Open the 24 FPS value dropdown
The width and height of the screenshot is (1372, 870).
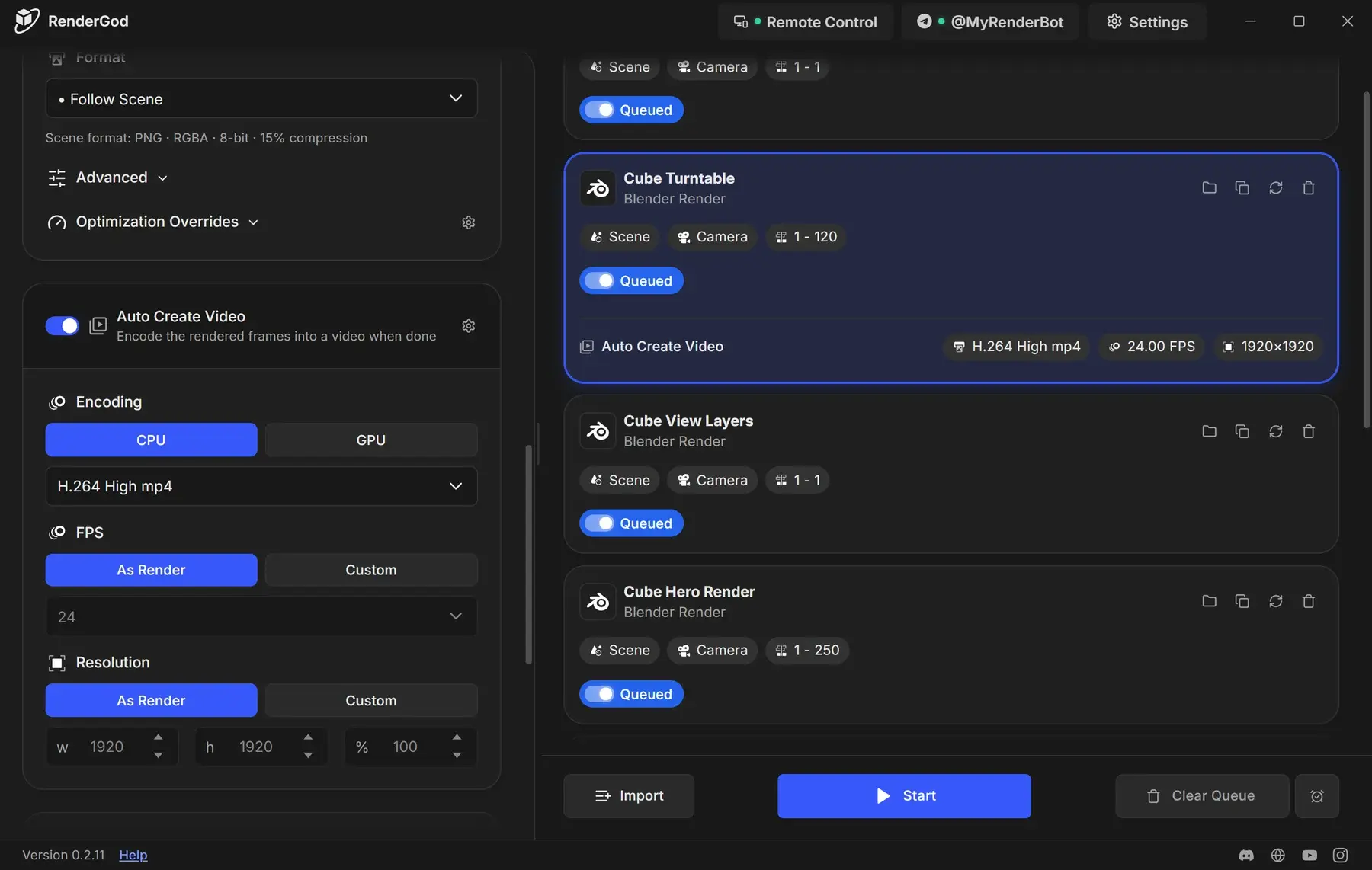(x=261, y=616)
